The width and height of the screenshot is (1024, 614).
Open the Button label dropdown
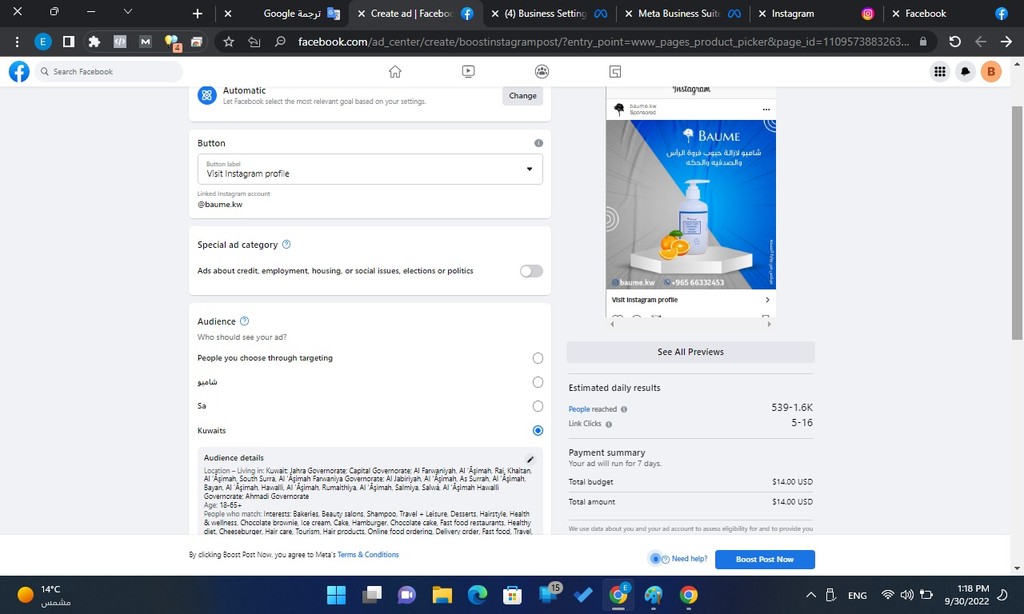(x=370, y=169)
